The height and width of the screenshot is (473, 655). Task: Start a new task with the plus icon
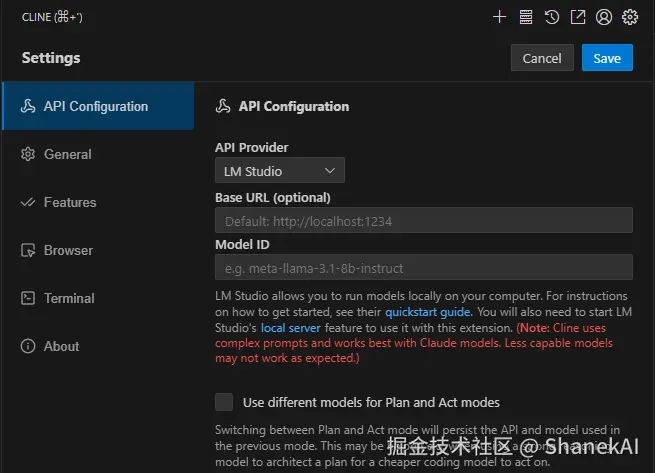coord(499,17)
